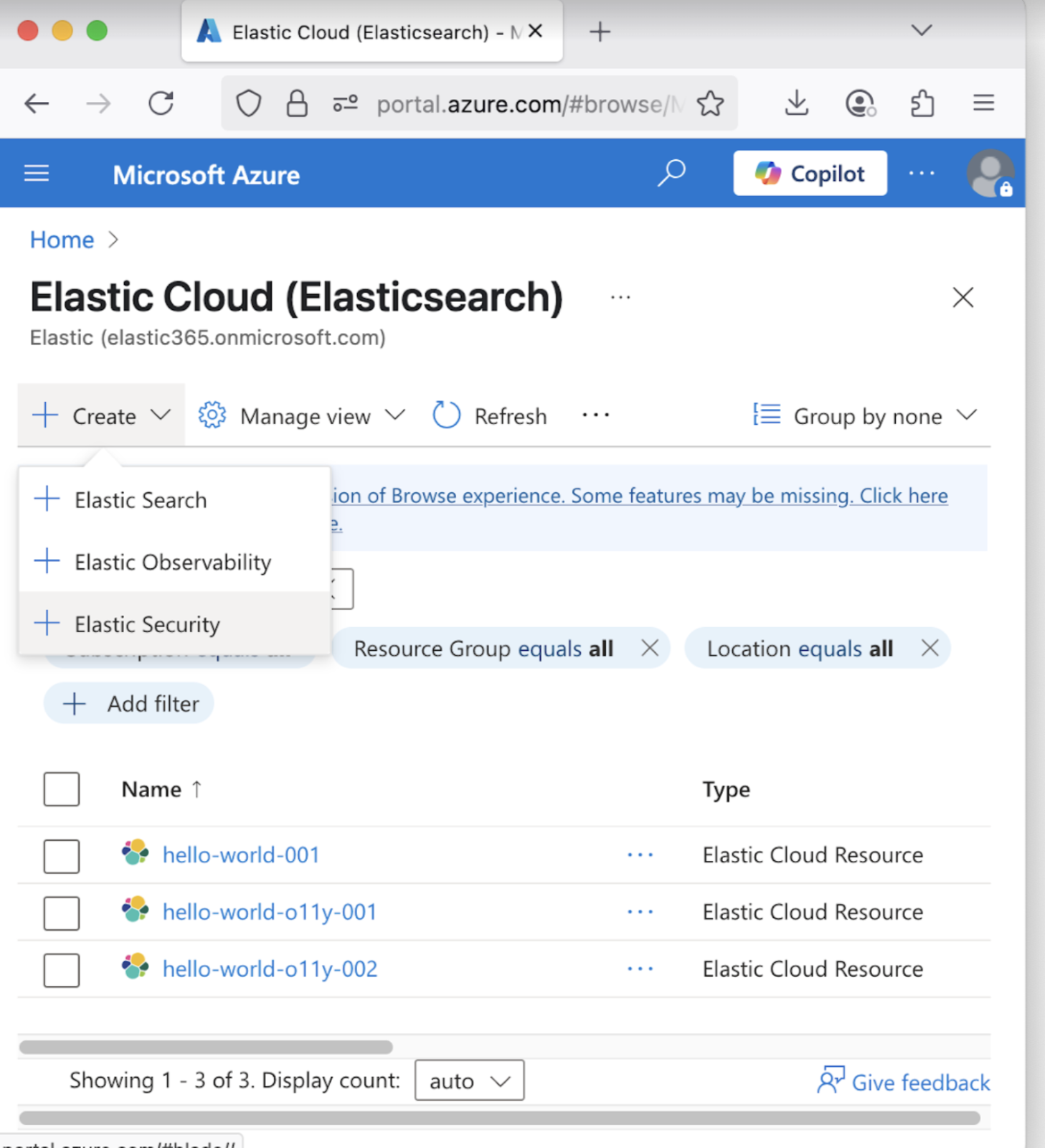1045x1148 pixels.
Task: Choose Elastic Search from Create menu
Action: (x=174, y=499)
